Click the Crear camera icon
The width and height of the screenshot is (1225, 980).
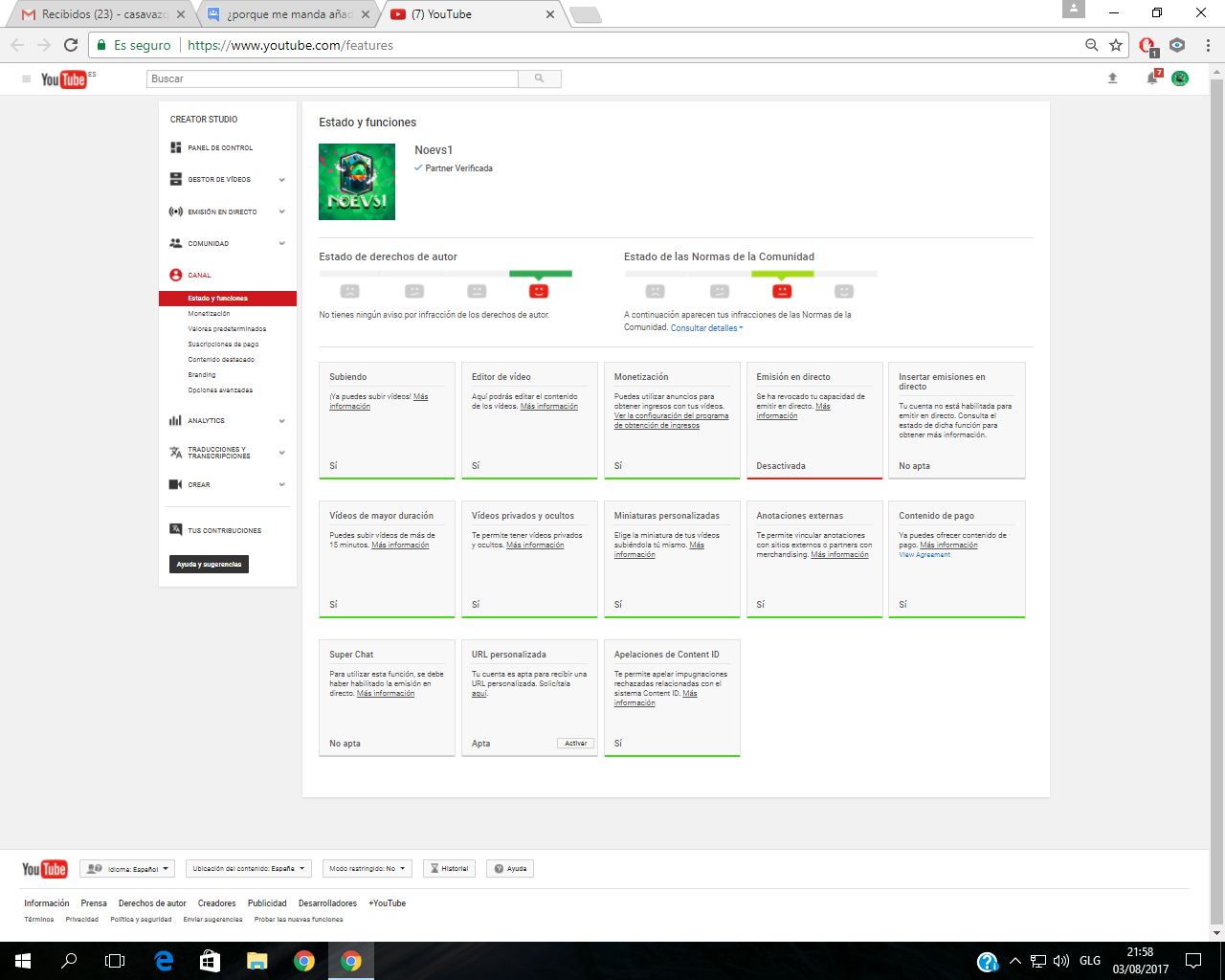tap(175, 484)
